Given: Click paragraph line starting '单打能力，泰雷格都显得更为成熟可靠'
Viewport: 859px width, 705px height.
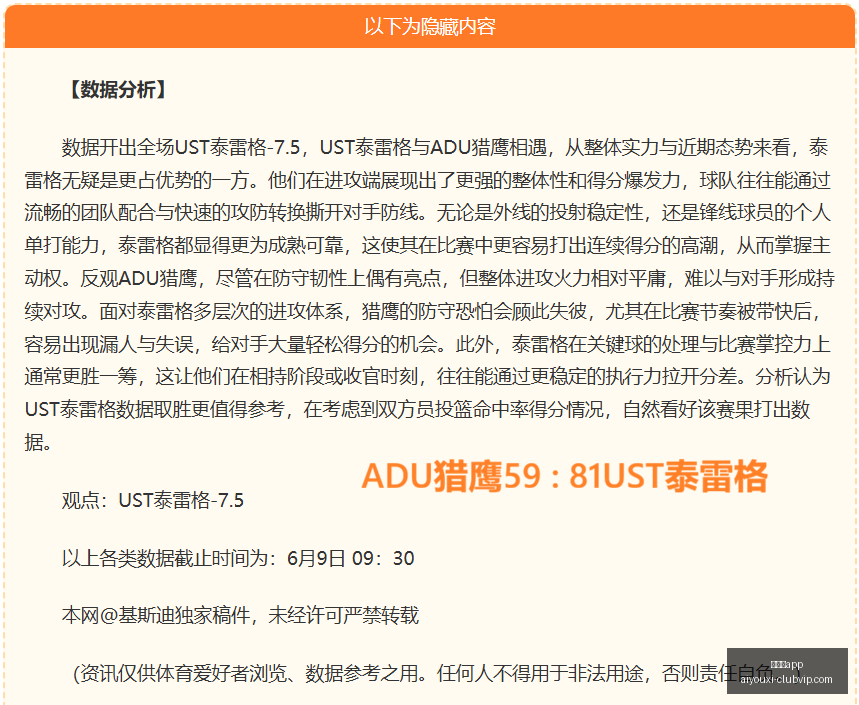Looking at the screenshot, I should tap(428, 246).
